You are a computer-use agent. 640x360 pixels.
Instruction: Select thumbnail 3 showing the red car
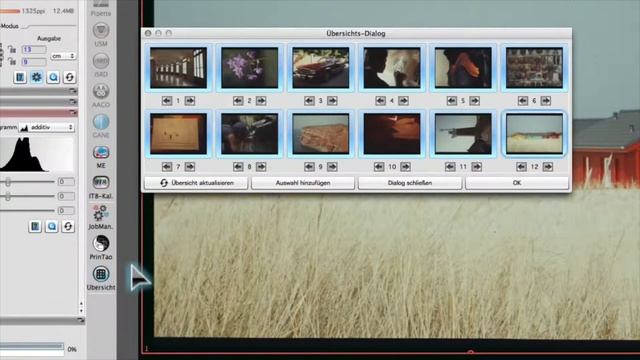(x=321, y=68)
